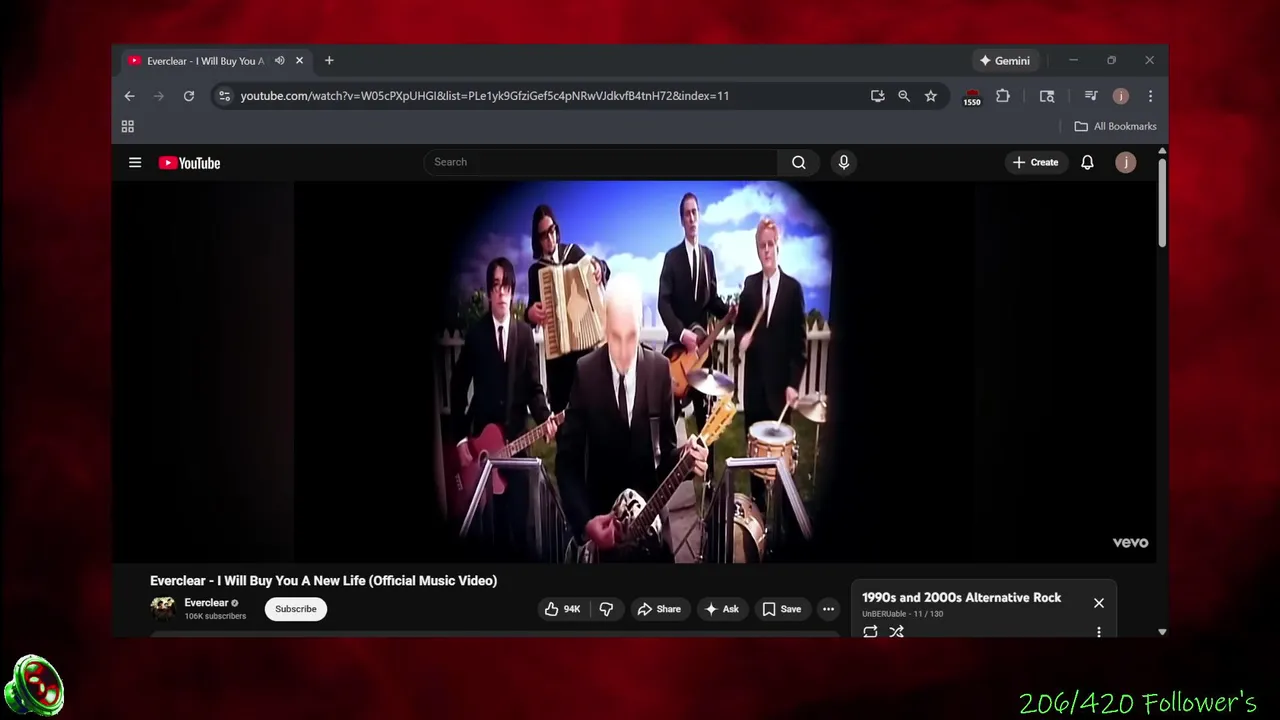Open the zoom magnifier in address bar

tap(904, 96)
